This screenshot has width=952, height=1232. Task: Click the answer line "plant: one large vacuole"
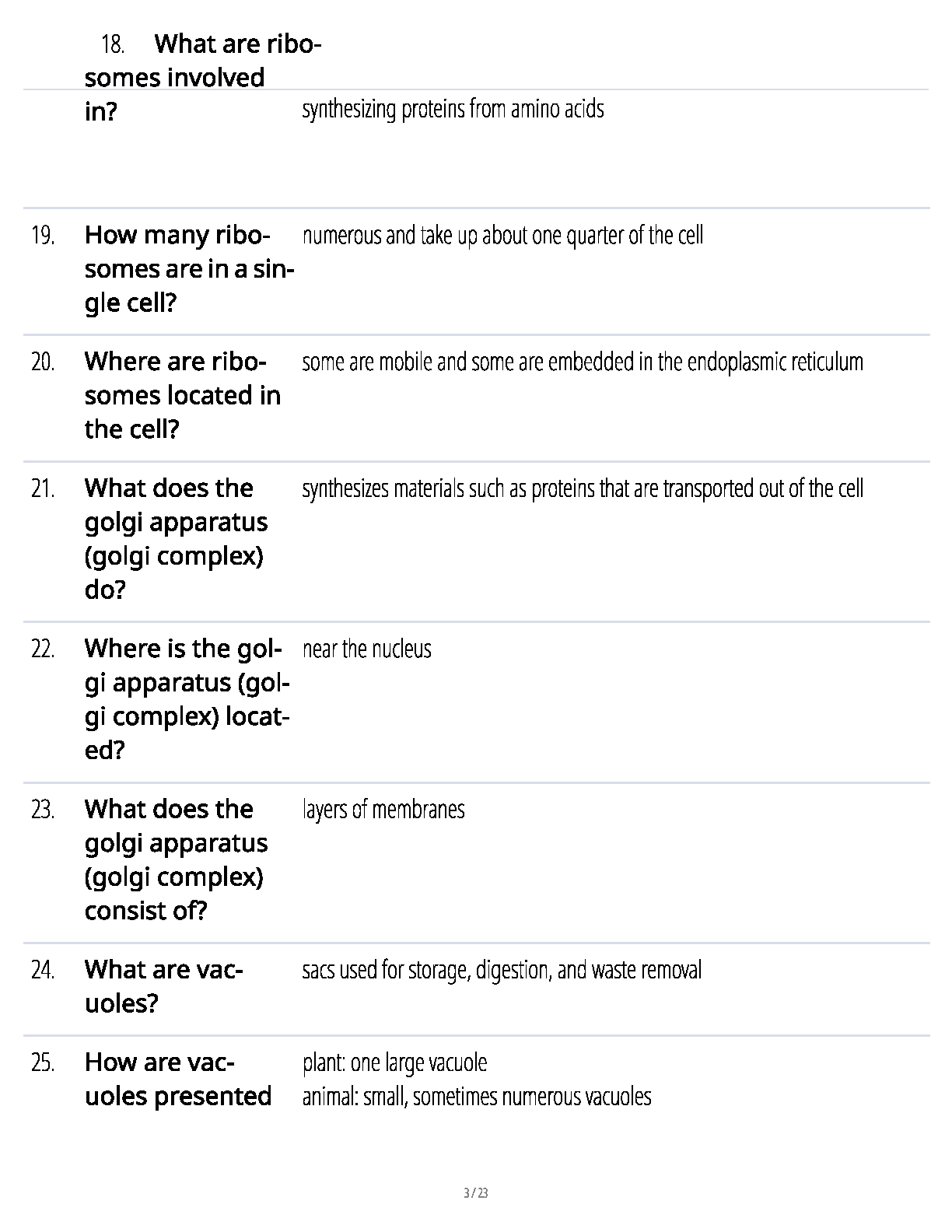394,1062
